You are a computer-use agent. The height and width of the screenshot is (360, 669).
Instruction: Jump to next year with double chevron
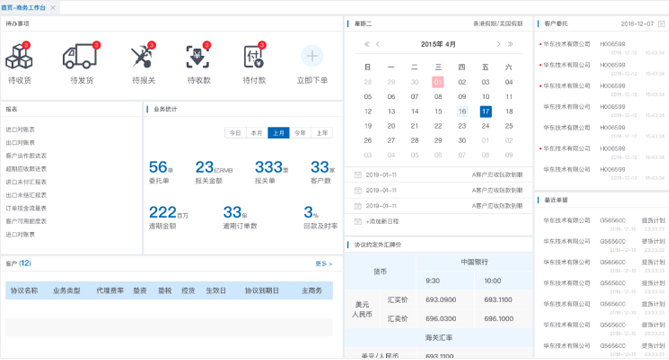tap(510, 44)
